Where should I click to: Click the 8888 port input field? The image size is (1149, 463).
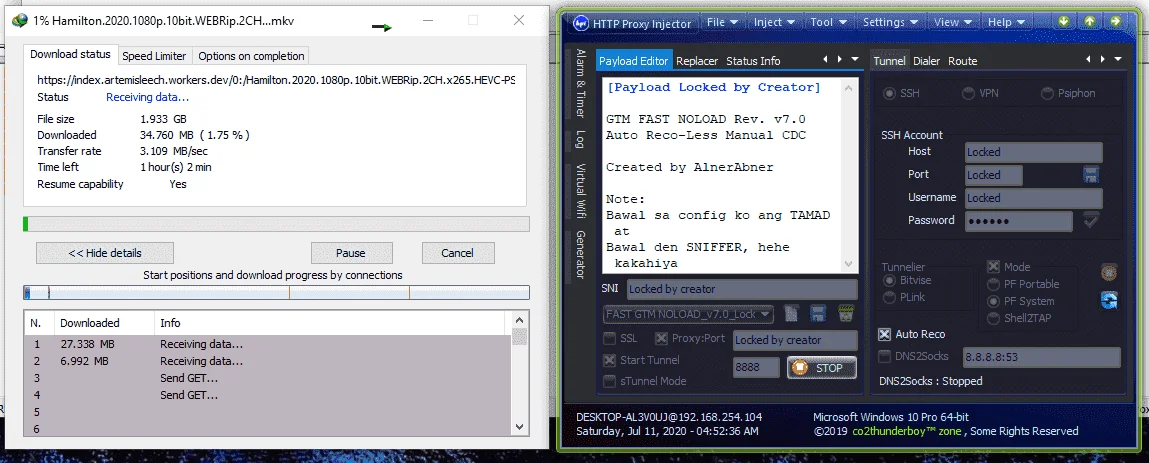click(x=756, y=368)
